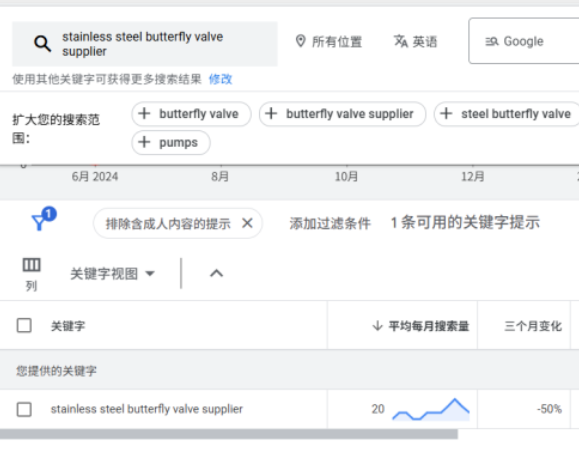Viewport: 579px width, 454px height.
Task: Click the horizontal scrollbar at the bottom
Action: [229, 434]
